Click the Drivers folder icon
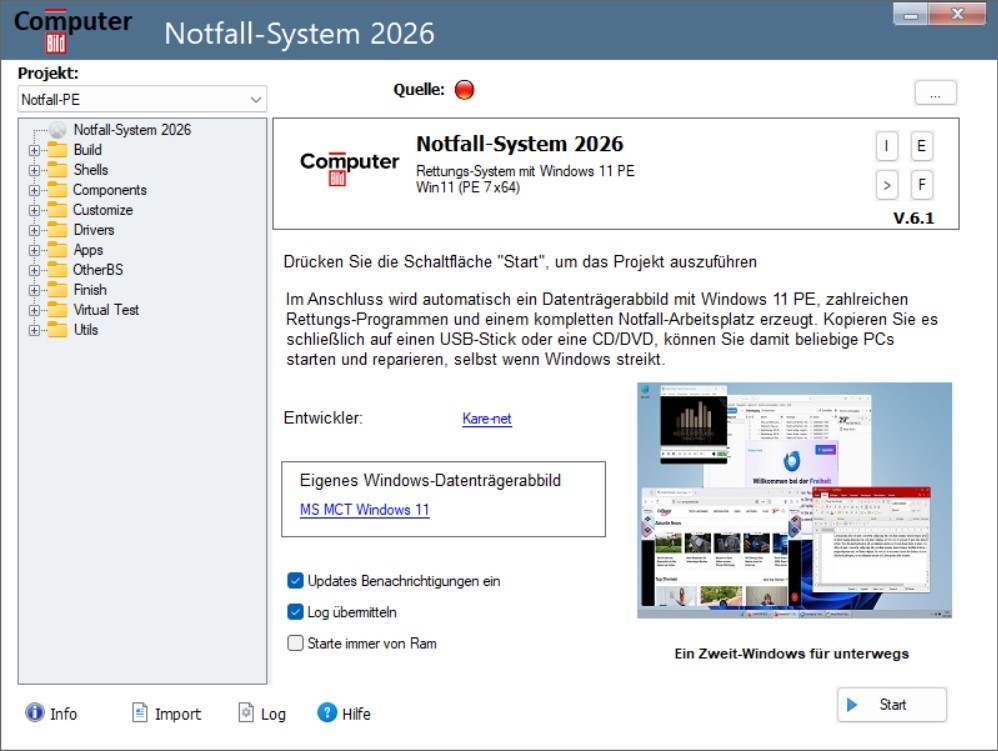The width and height of the screenshot is (998, 751). click(57, 230)
